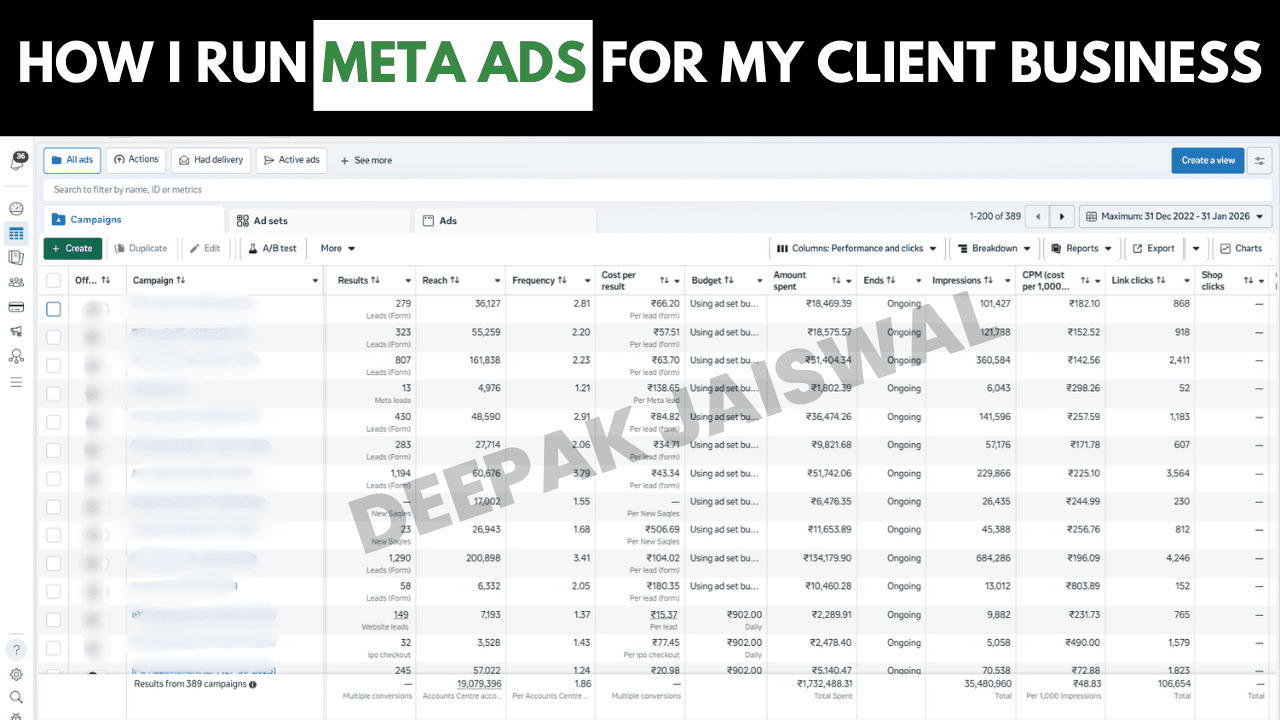The height and width of the screenshot is (720, 1280).
Task: Expand the Columns: Performance and clicks dropdown
Action: 857,248
